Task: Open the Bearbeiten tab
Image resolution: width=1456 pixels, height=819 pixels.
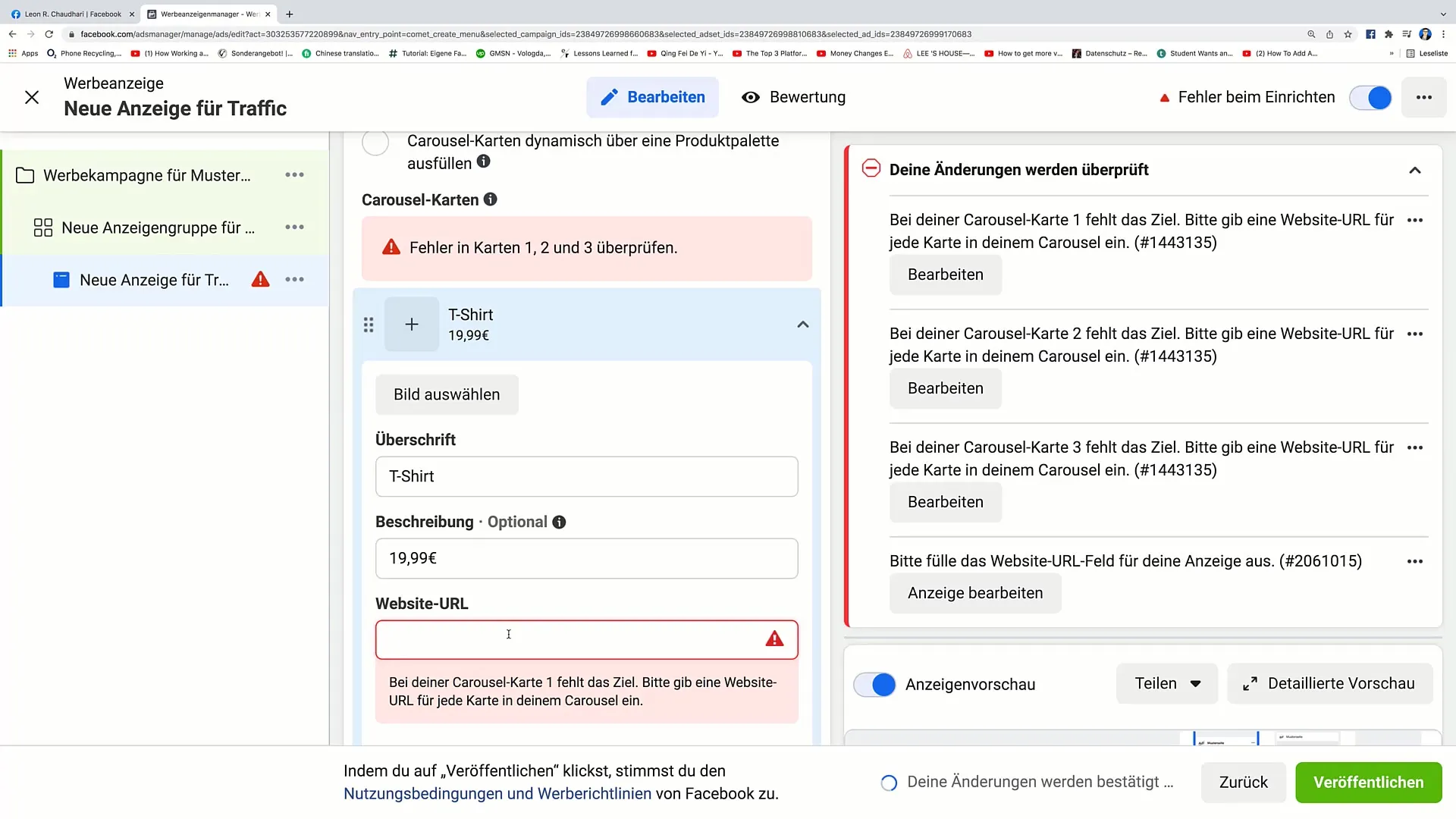Action: (652, 97)
